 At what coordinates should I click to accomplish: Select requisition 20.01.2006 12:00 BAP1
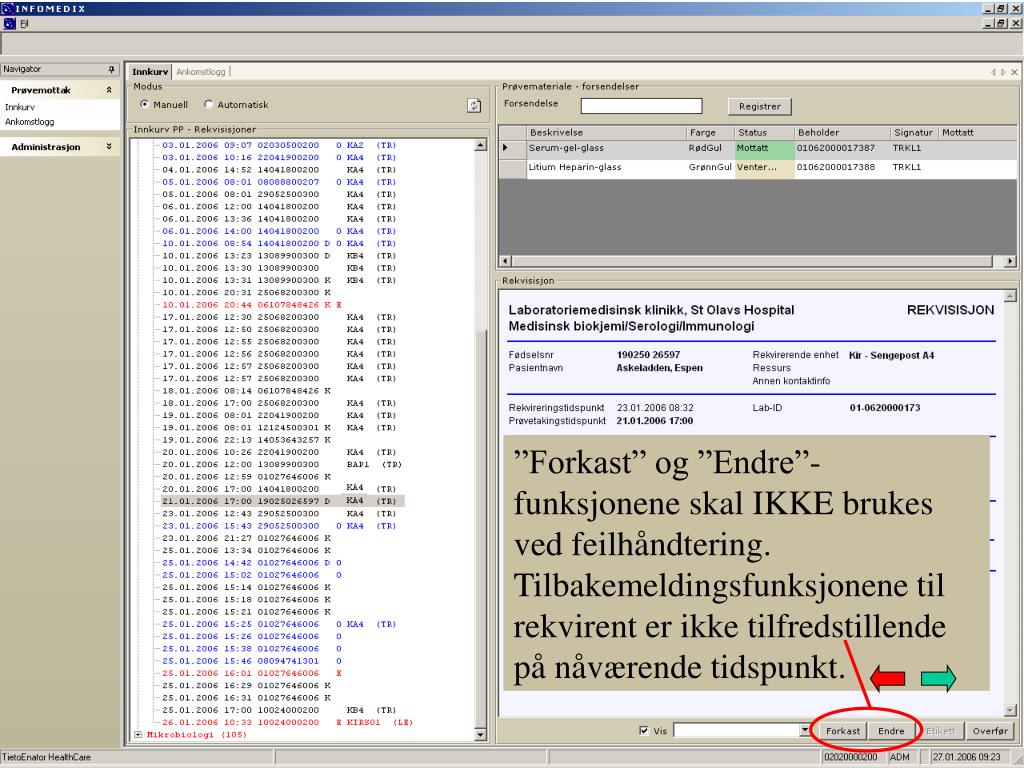click(282, 464)
